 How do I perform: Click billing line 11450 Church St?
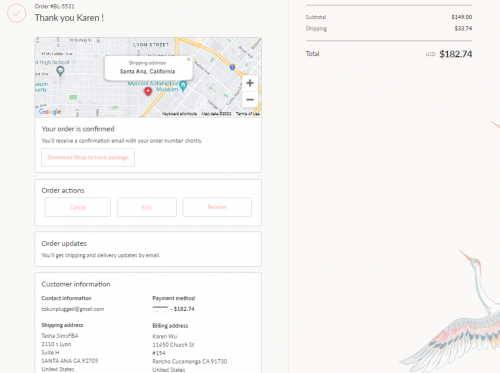tap(173, 345)
